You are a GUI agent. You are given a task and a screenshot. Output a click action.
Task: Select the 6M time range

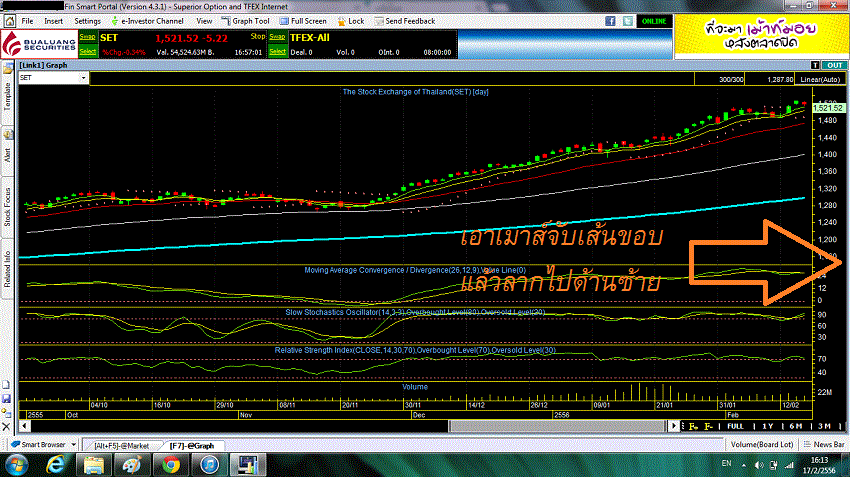795,427
